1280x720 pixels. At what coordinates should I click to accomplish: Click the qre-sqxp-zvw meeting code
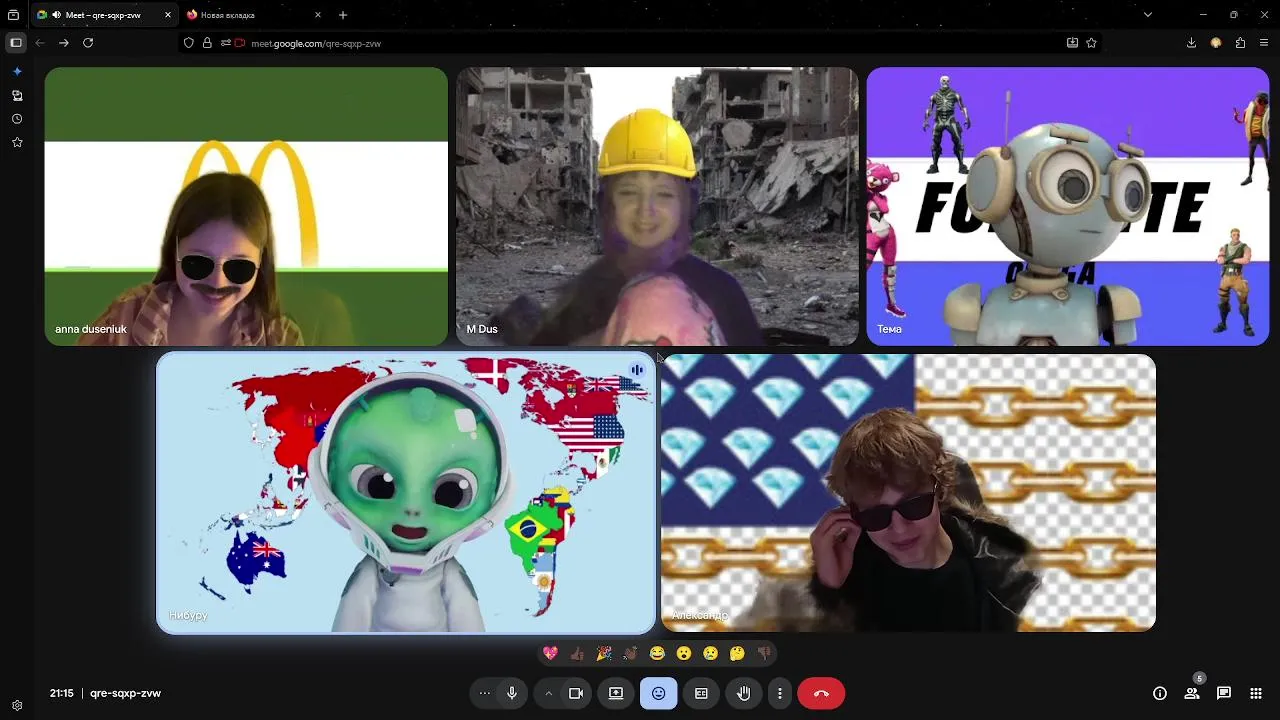point(125,693)
